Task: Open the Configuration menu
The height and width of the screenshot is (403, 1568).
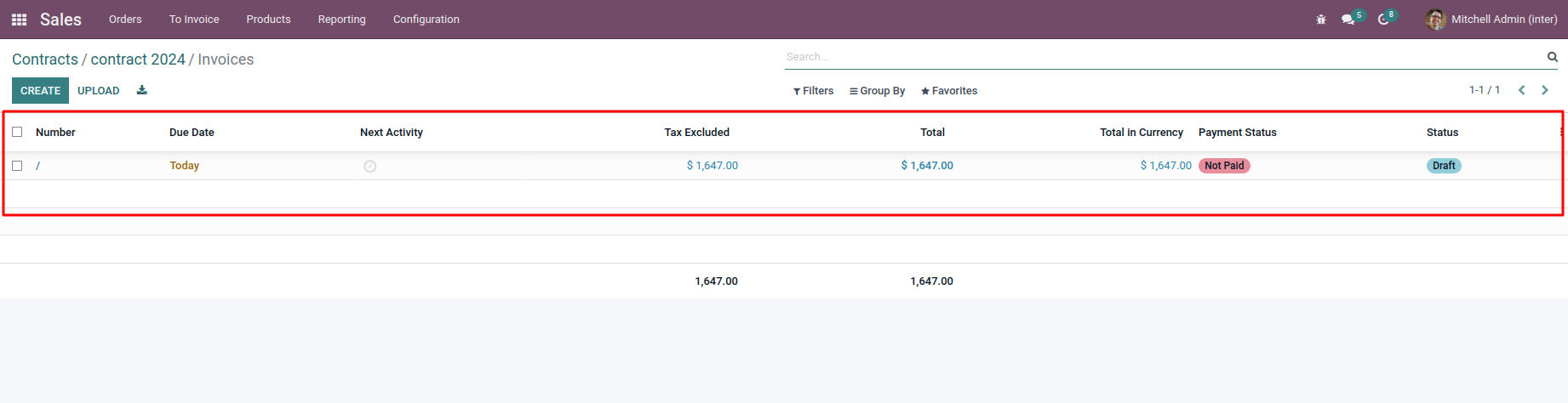Action: coord(426,20)
